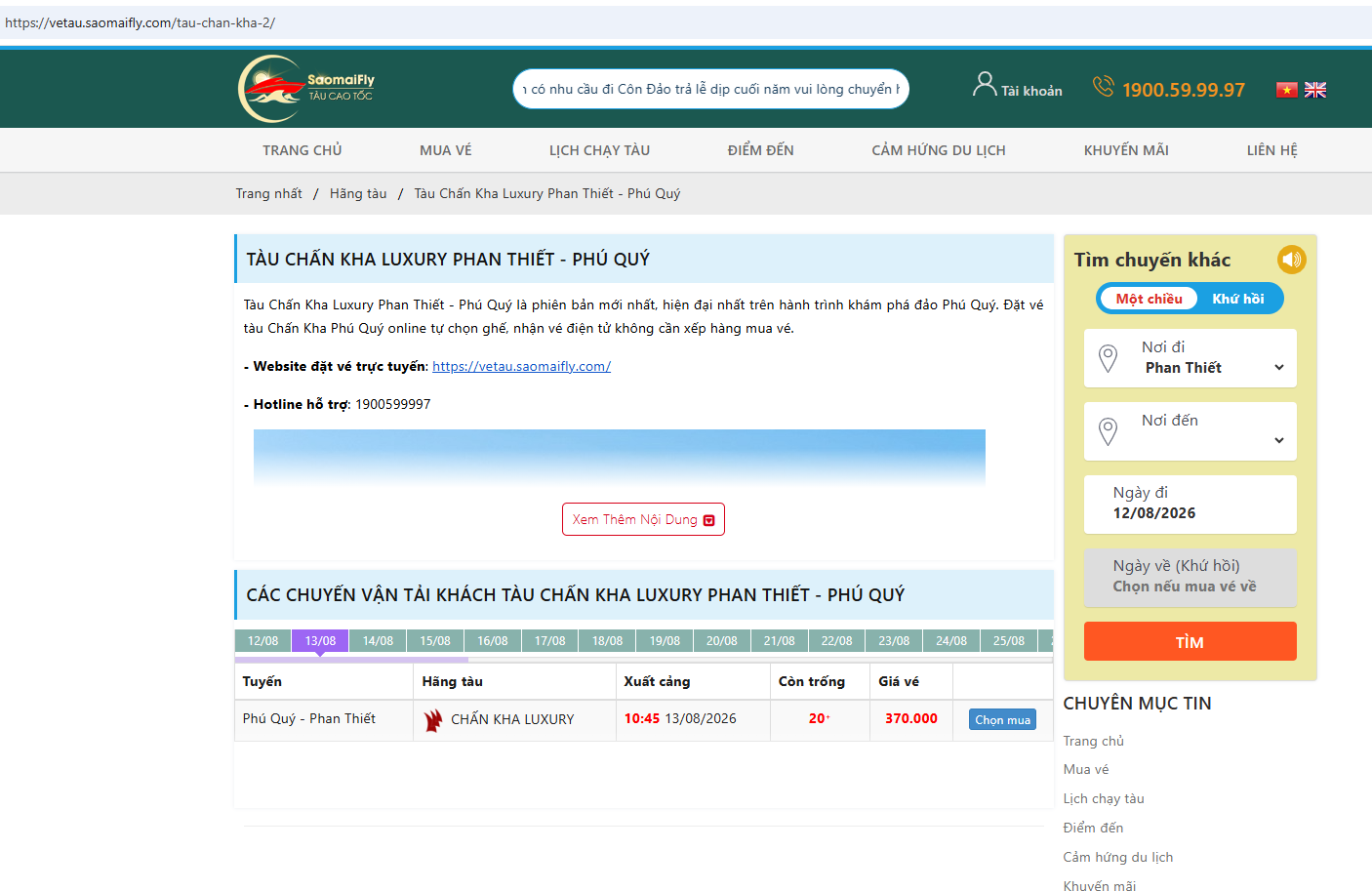Open Mua vé in Chuyên mục tin
1372x891 pixels.
click(x=1086, y=769)
